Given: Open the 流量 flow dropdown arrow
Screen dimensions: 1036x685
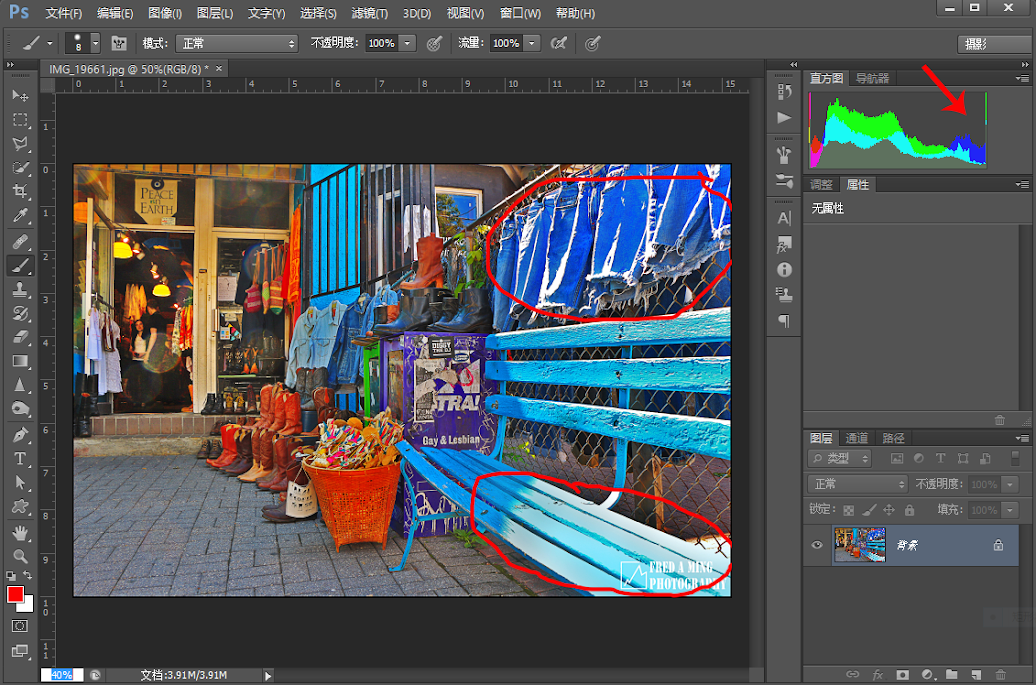Looking at the screenshot, I should point(532,44).
